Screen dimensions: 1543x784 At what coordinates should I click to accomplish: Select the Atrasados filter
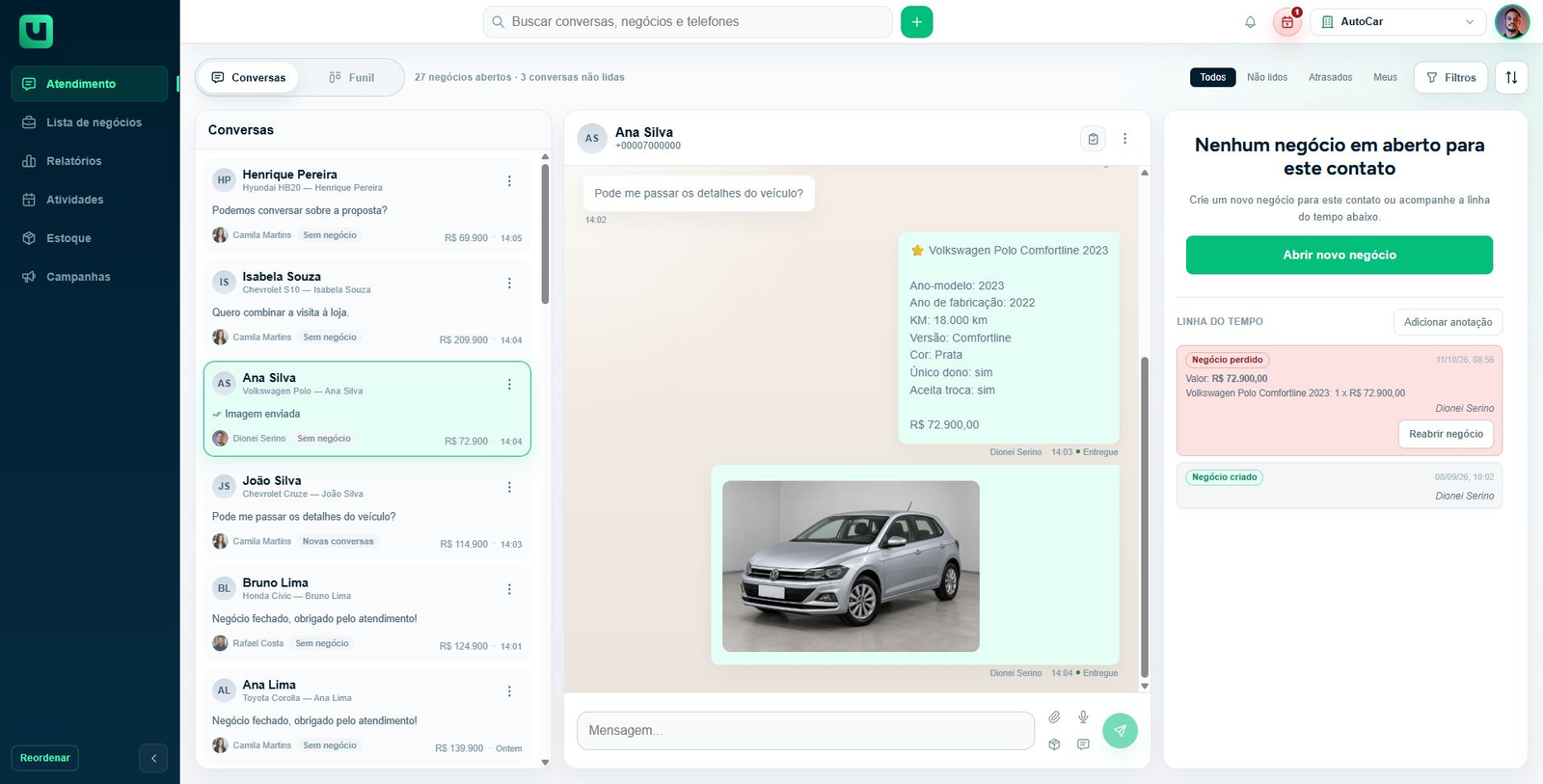click(1330, 77)
